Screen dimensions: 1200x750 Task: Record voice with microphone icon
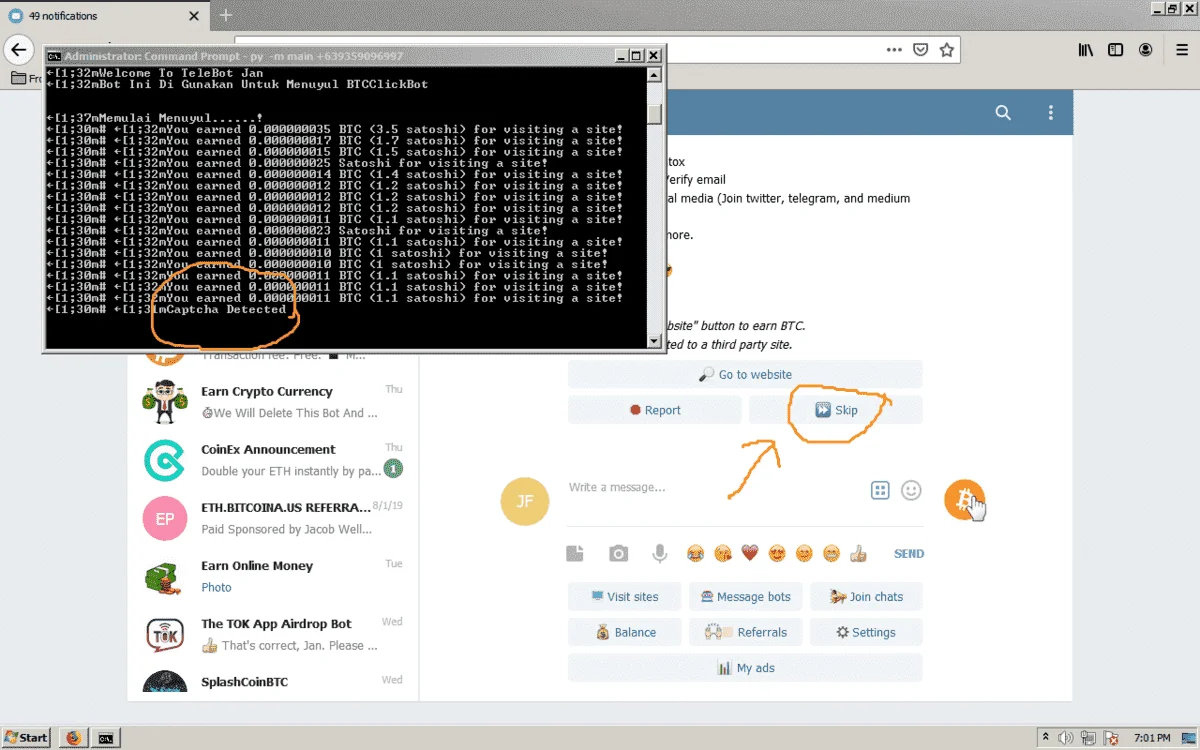(x=659, y=553)
